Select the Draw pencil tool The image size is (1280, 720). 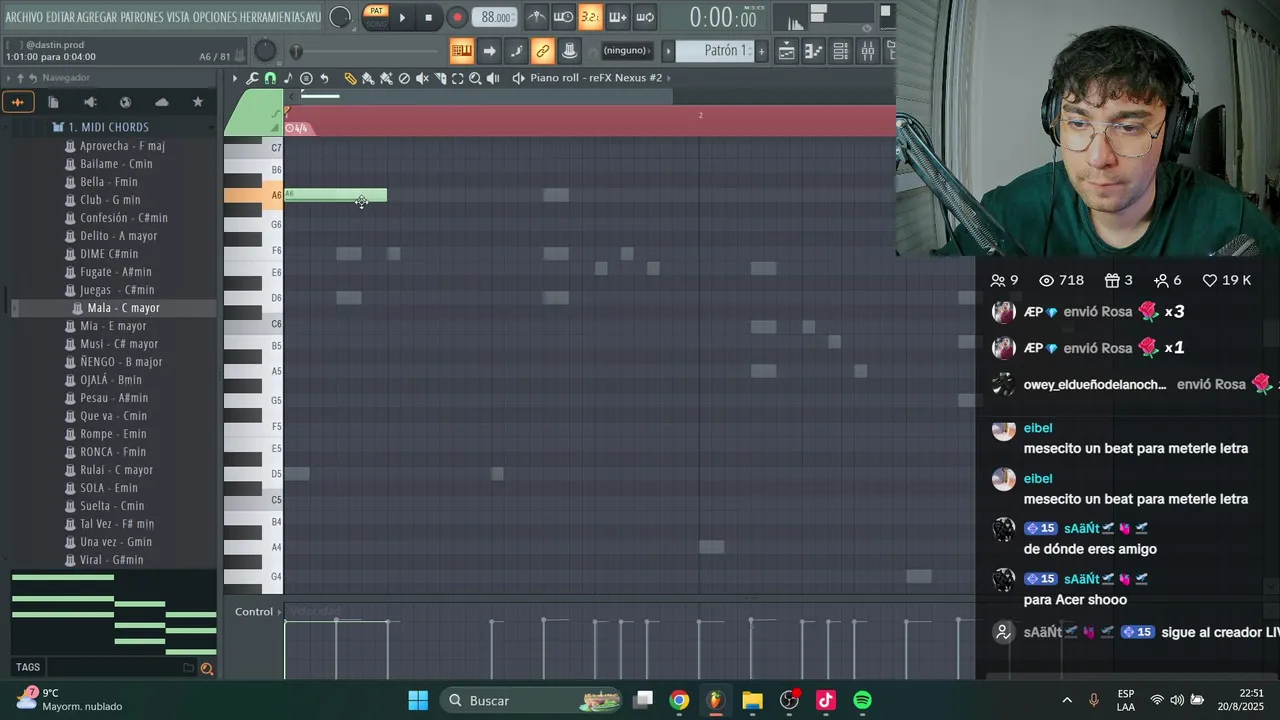350,78
